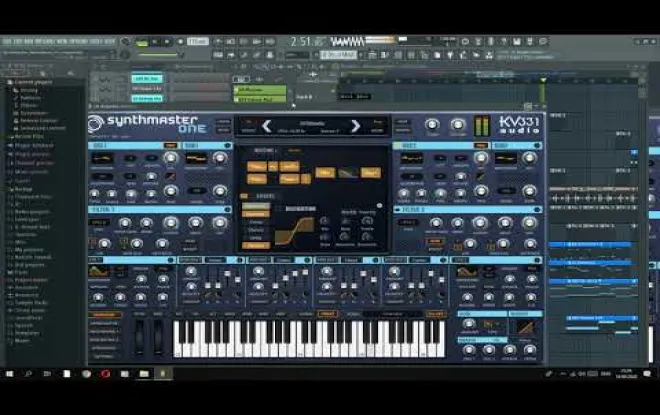Open the Patterns entry under Current project
The image size is (660, 415).
[x=28, y=98]
